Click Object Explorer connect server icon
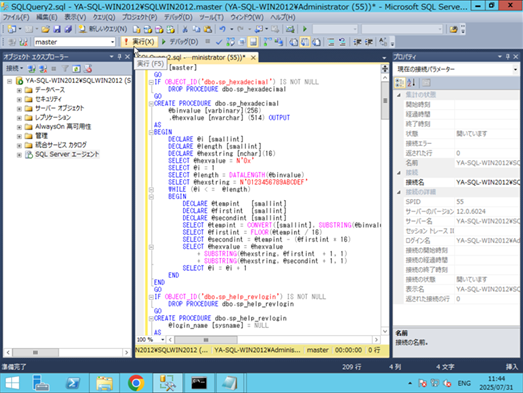The image size is (523, 393). coord(32,69)
